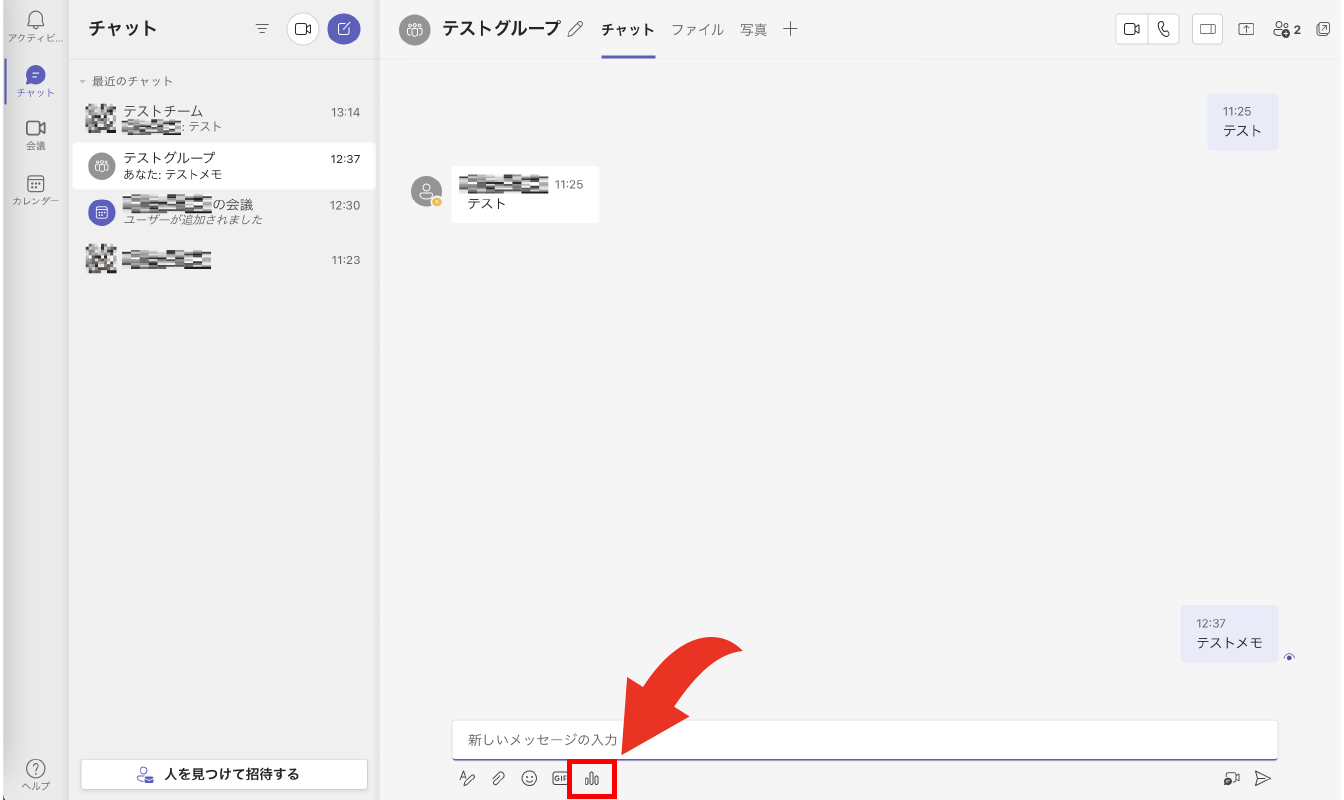Click 人を見つけて招待する button
The width and height of the screenshot is (1344, 800).
(x=224, y=774)
